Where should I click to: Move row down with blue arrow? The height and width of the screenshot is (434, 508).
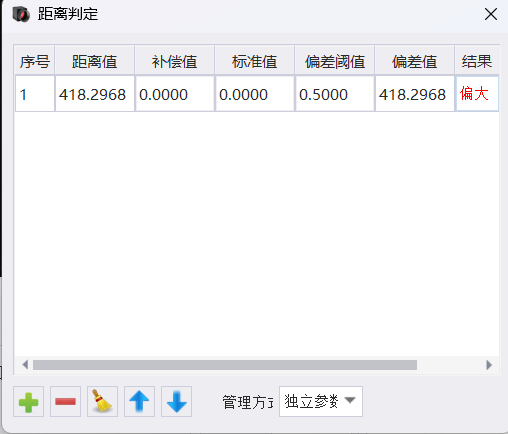pyautogui.click(x=176, y=402)
